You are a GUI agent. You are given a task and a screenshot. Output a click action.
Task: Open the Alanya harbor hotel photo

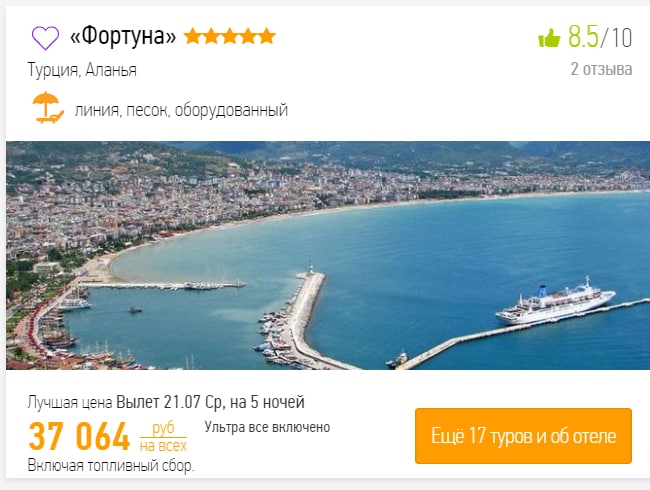tap(328, 255)
